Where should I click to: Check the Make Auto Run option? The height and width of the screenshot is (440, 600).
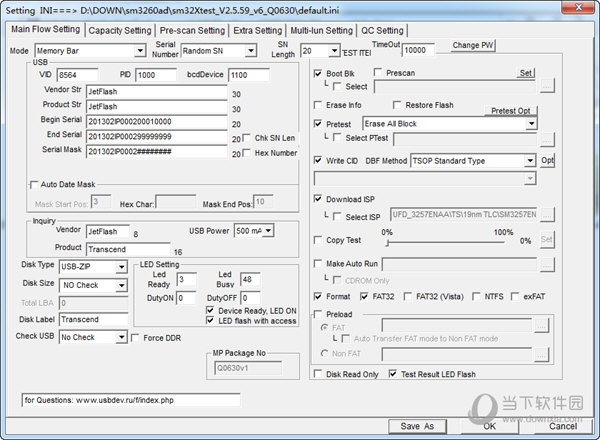pyautogui.click(x=318, y=264)
